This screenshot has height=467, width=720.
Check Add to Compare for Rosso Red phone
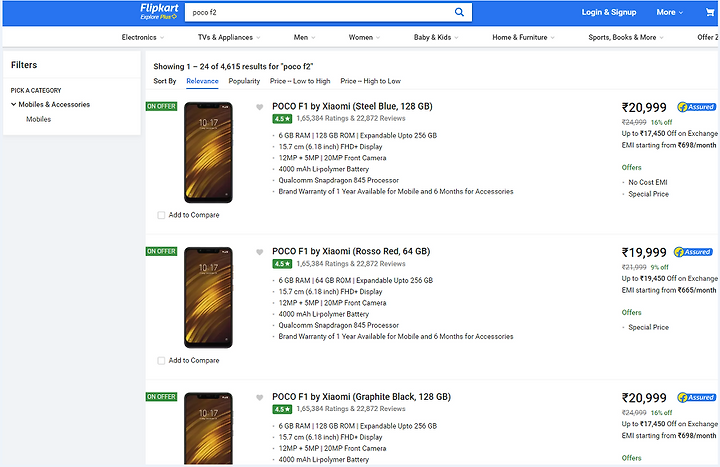(x=161, y=361)
